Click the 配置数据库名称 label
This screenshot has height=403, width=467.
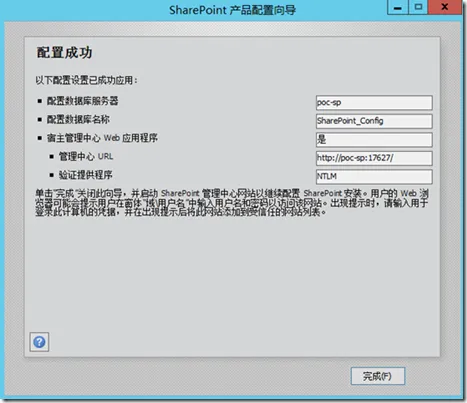coord(78,119)
